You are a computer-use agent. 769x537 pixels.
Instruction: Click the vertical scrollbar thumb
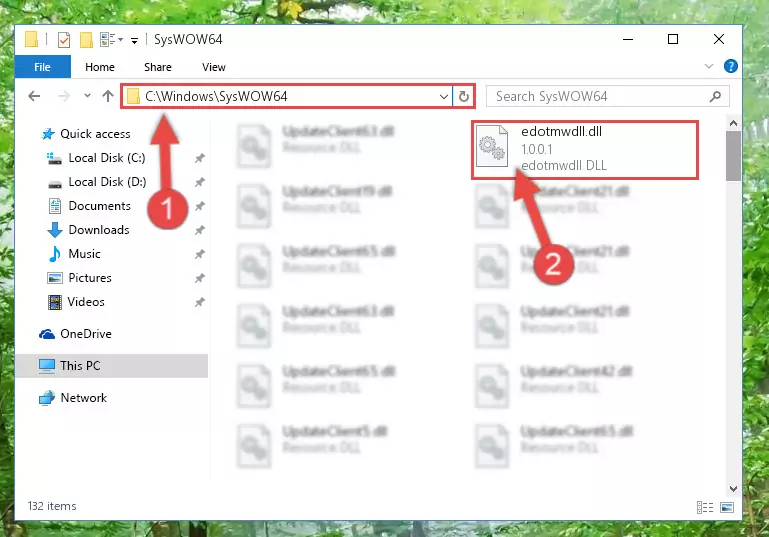point(733,156)
